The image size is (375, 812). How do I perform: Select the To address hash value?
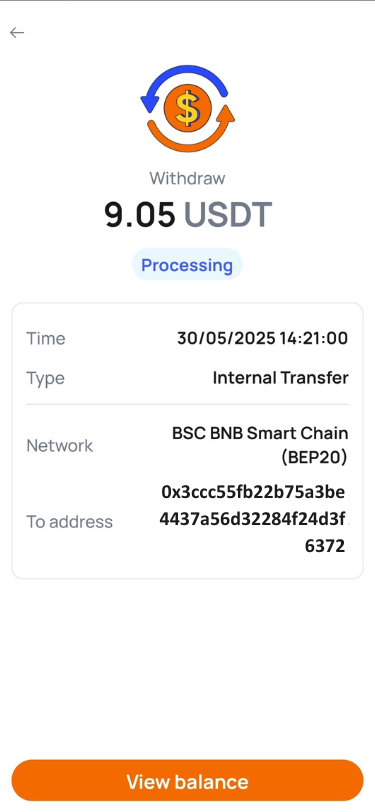254,519
